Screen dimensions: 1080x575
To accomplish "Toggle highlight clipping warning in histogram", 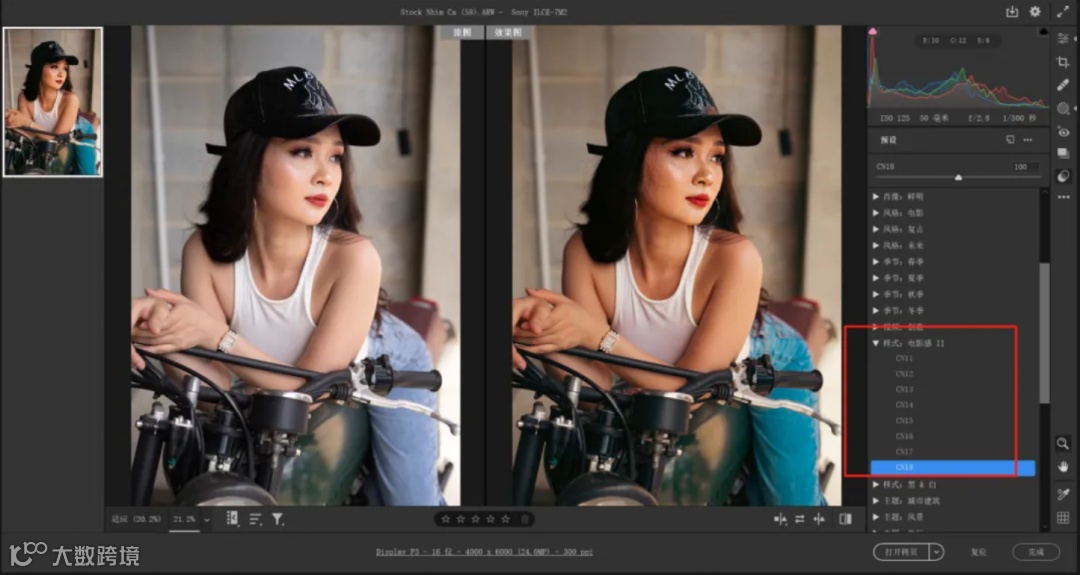I will 1043,32.
